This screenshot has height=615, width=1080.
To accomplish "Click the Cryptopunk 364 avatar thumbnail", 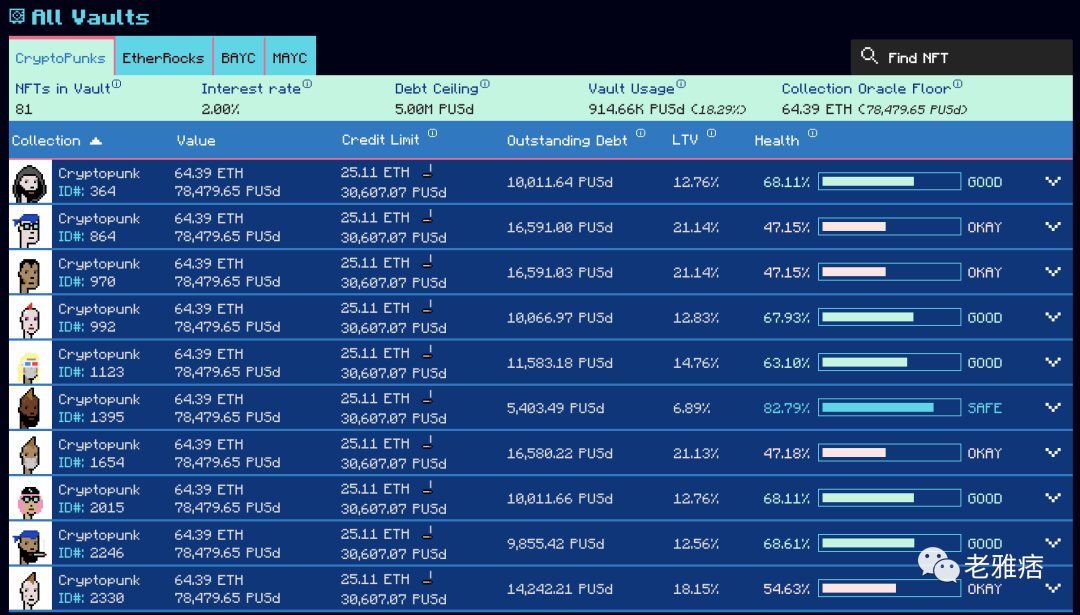I will pos(30,182).
